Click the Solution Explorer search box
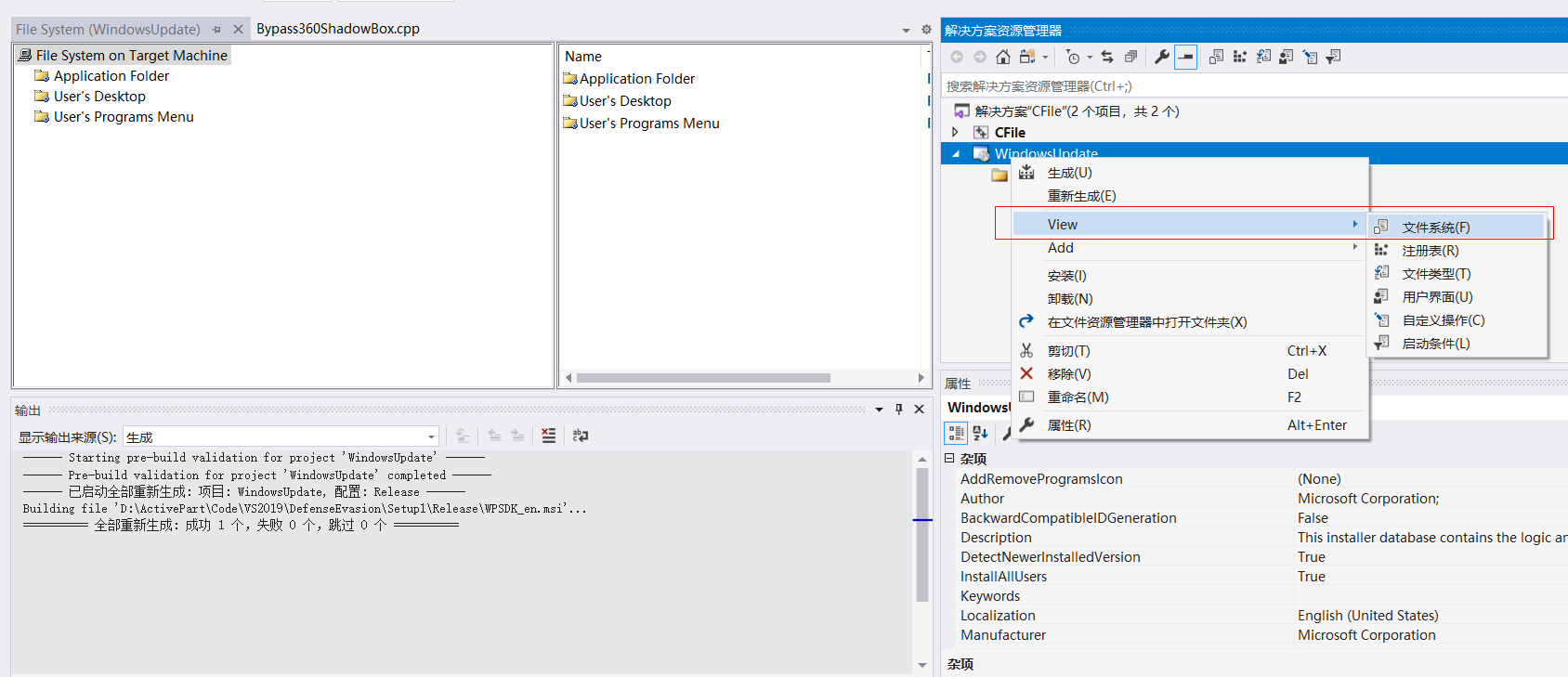1568x677 pixels. [1254, 86]
